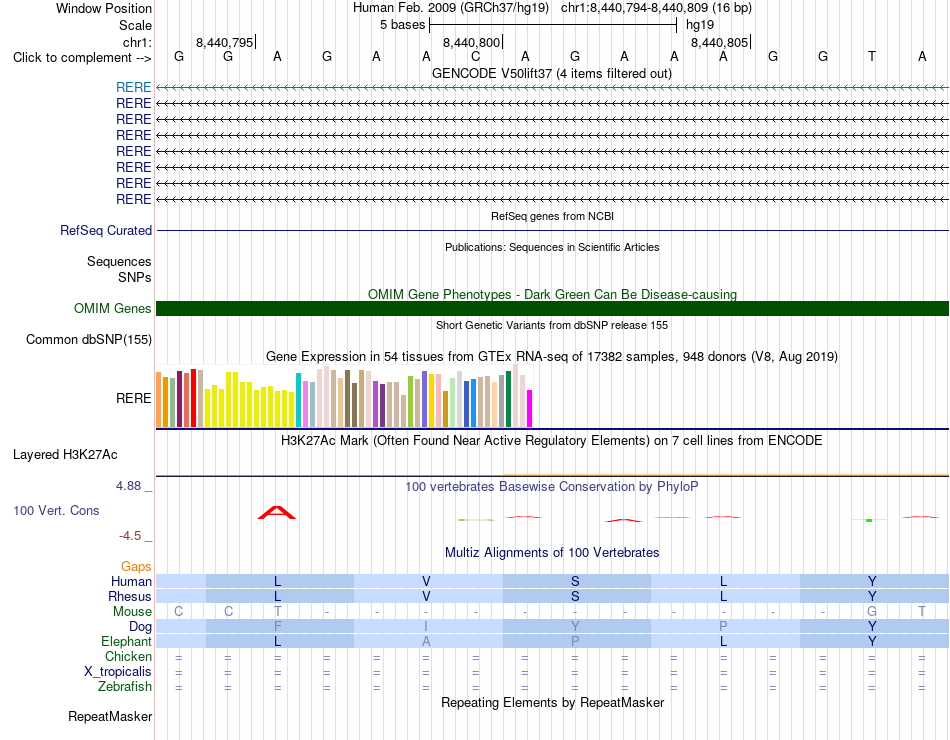Click the hg19 scale label
950x740 pixels.
700,25
